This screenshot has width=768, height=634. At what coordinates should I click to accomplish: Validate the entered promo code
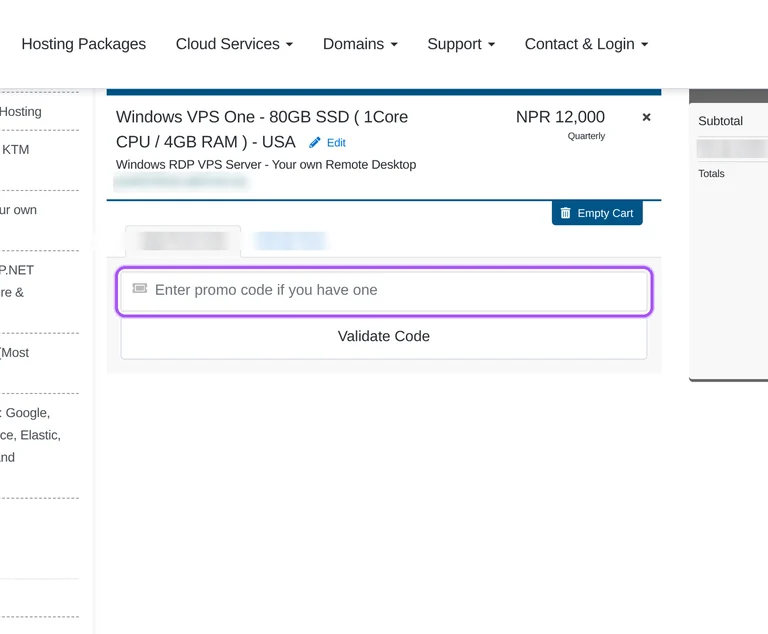coord(384,337)
